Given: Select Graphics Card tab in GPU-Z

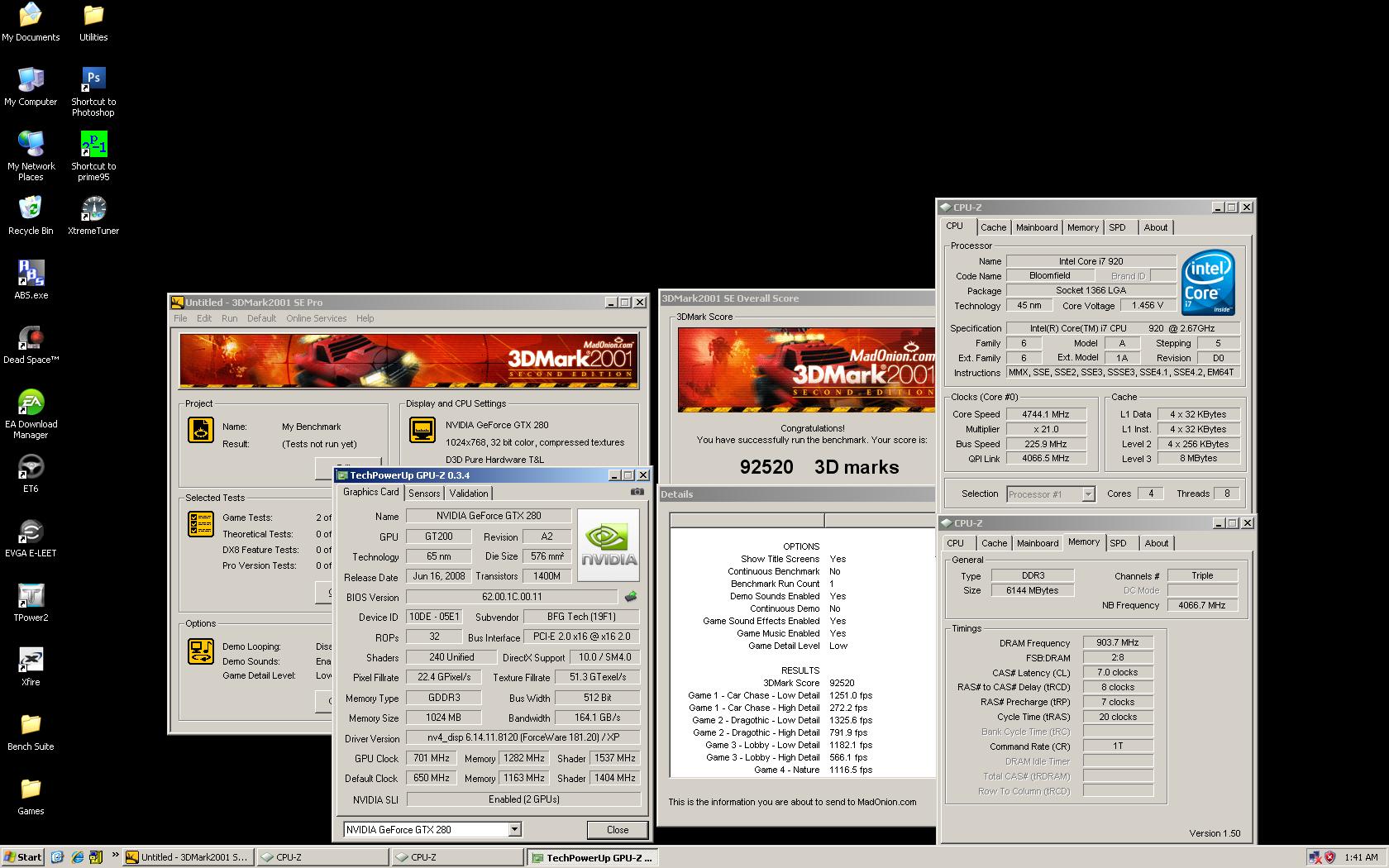Looking at the screenshot, I should coord(370,492).
